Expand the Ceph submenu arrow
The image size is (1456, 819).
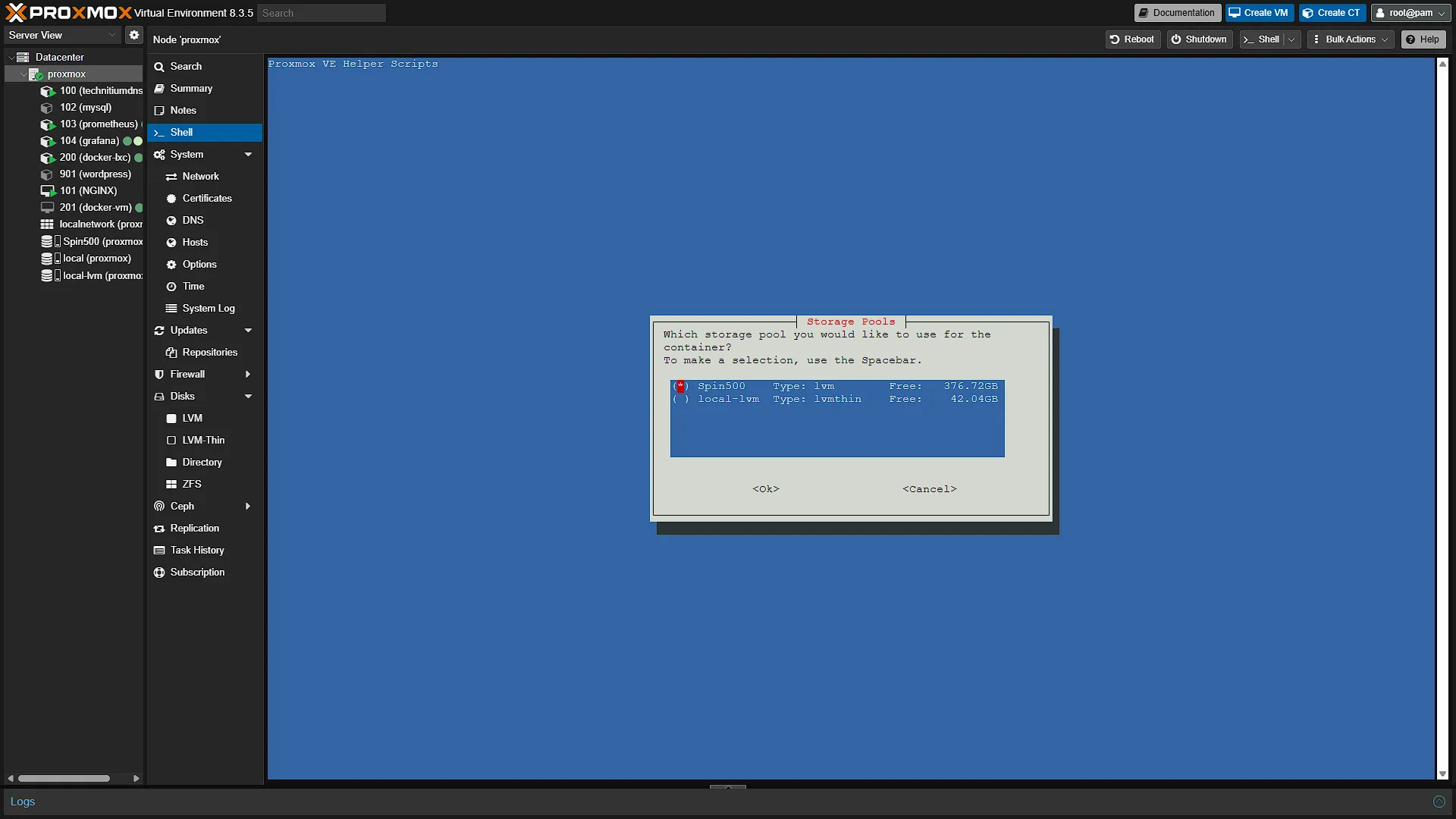(x=248, y=507)
